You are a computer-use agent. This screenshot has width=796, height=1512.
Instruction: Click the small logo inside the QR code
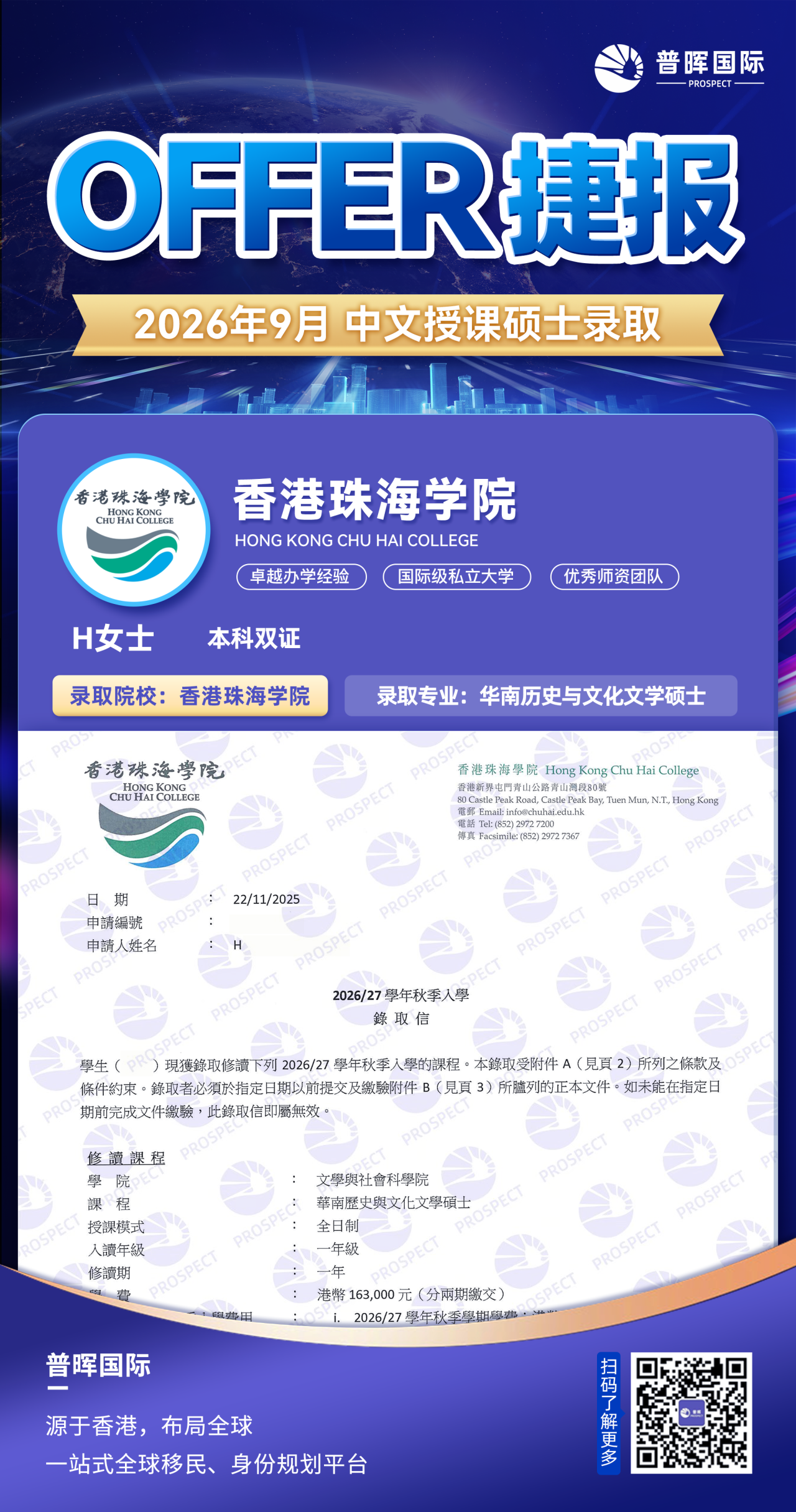tap(691, 1412)
